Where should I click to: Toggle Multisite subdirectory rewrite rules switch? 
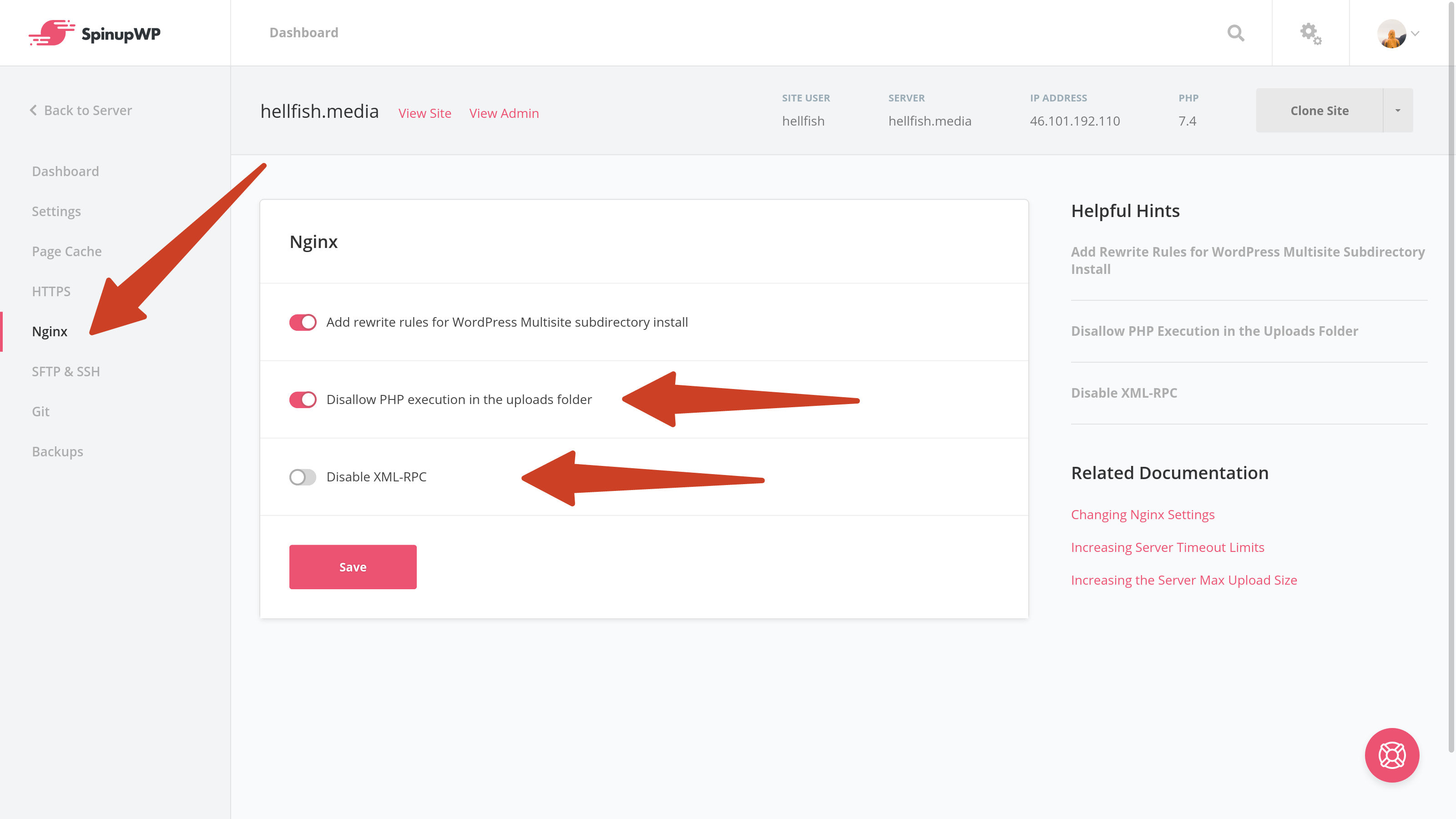click(x=303, y=322)
